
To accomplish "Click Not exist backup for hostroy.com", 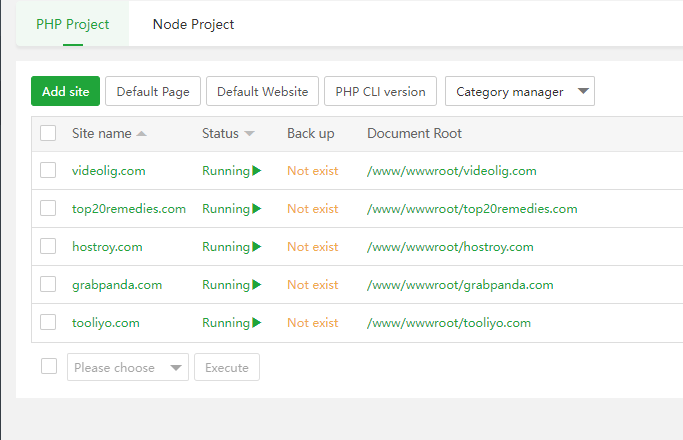I will [312, 247].
